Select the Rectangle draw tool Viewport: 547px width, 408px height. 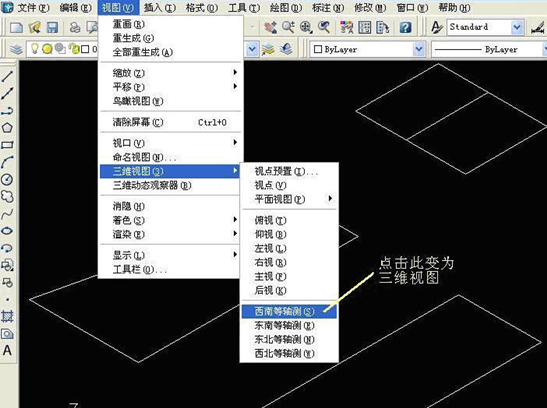(x=7, y=145)
